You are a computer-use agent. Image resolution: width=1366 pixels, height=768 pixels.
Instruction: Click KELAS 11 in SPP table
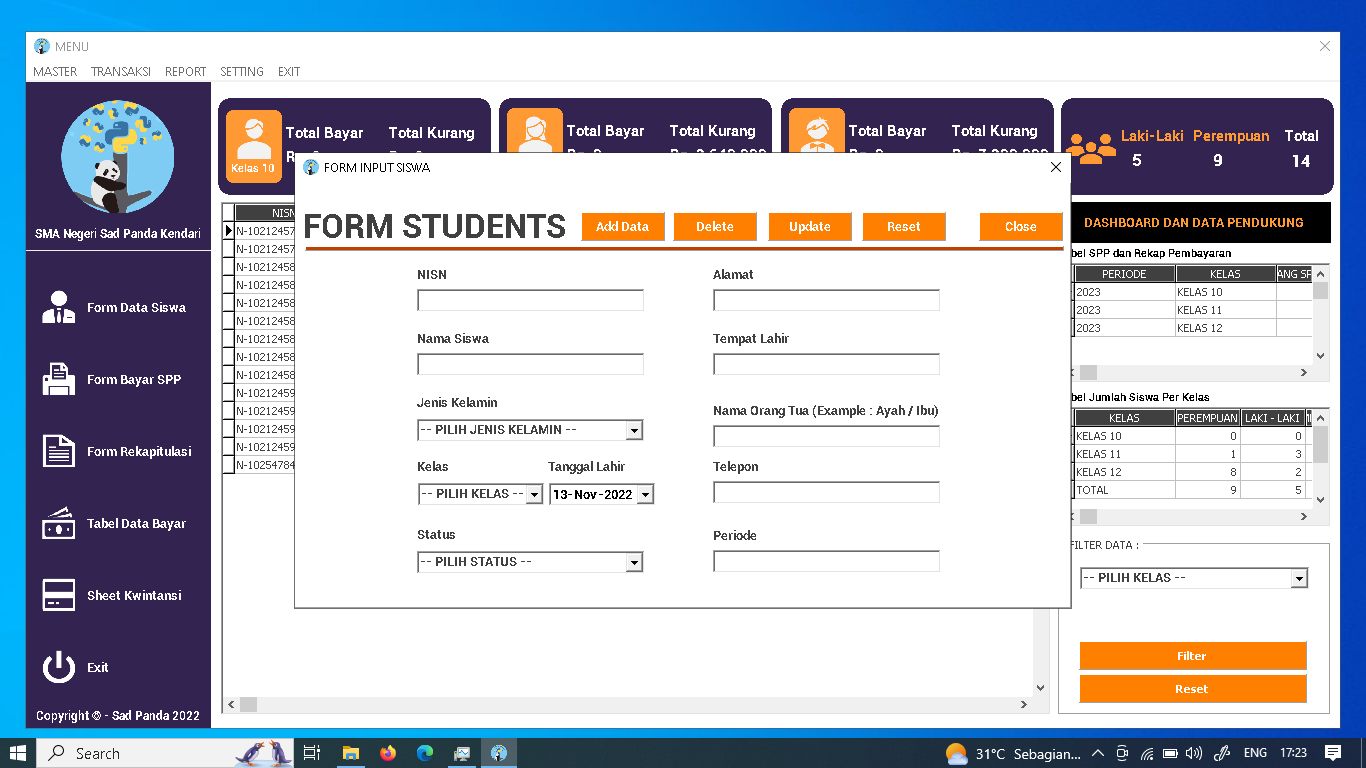1226,310
